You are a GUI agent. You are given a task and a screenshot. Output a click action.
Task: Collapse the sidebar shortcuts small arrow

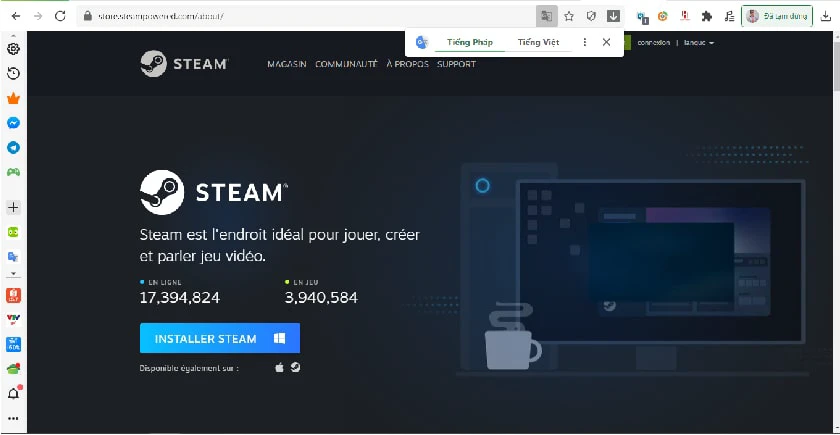point(13,274)
